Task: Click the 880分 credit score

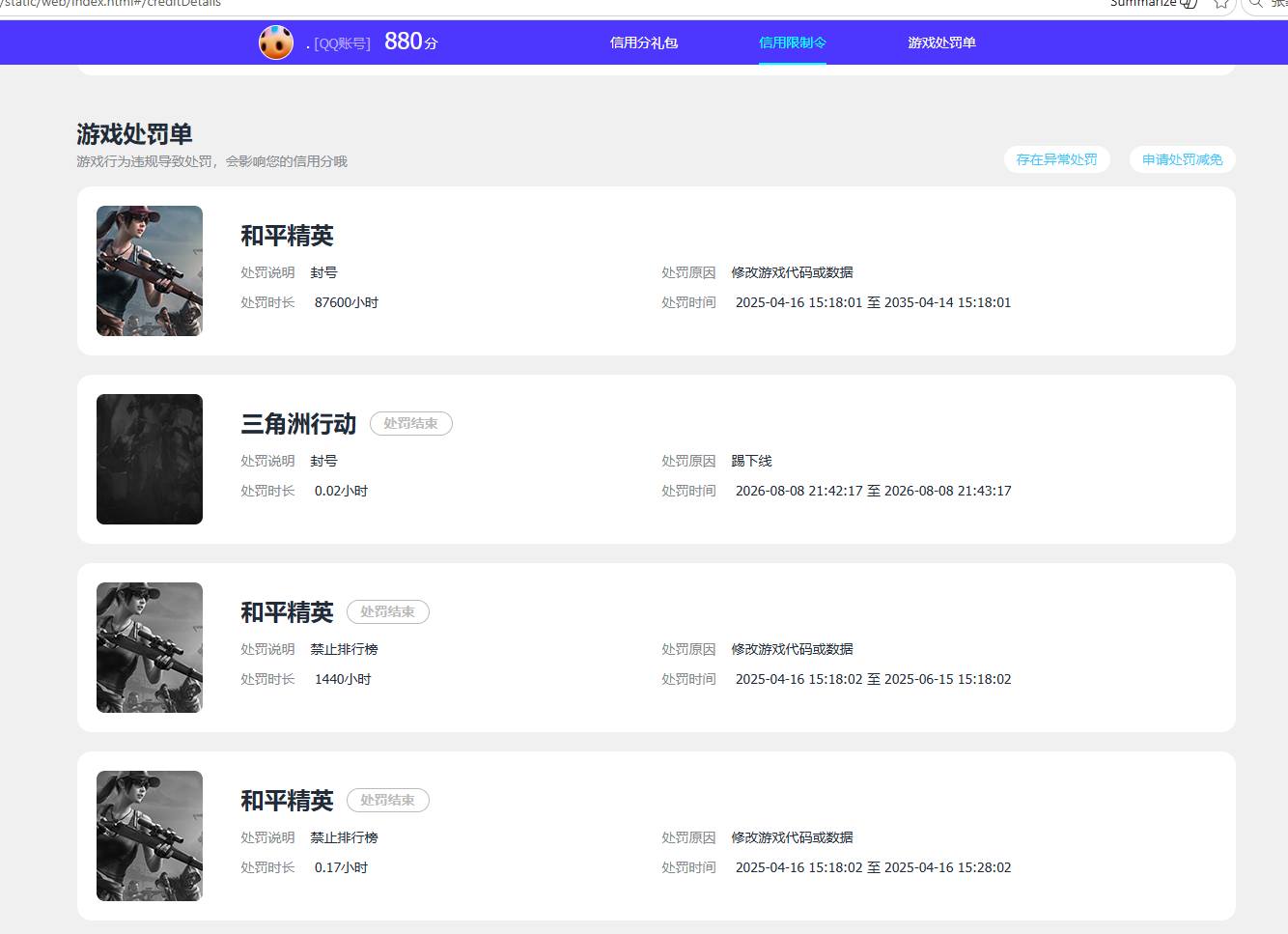Action: [x=411, y=42]
